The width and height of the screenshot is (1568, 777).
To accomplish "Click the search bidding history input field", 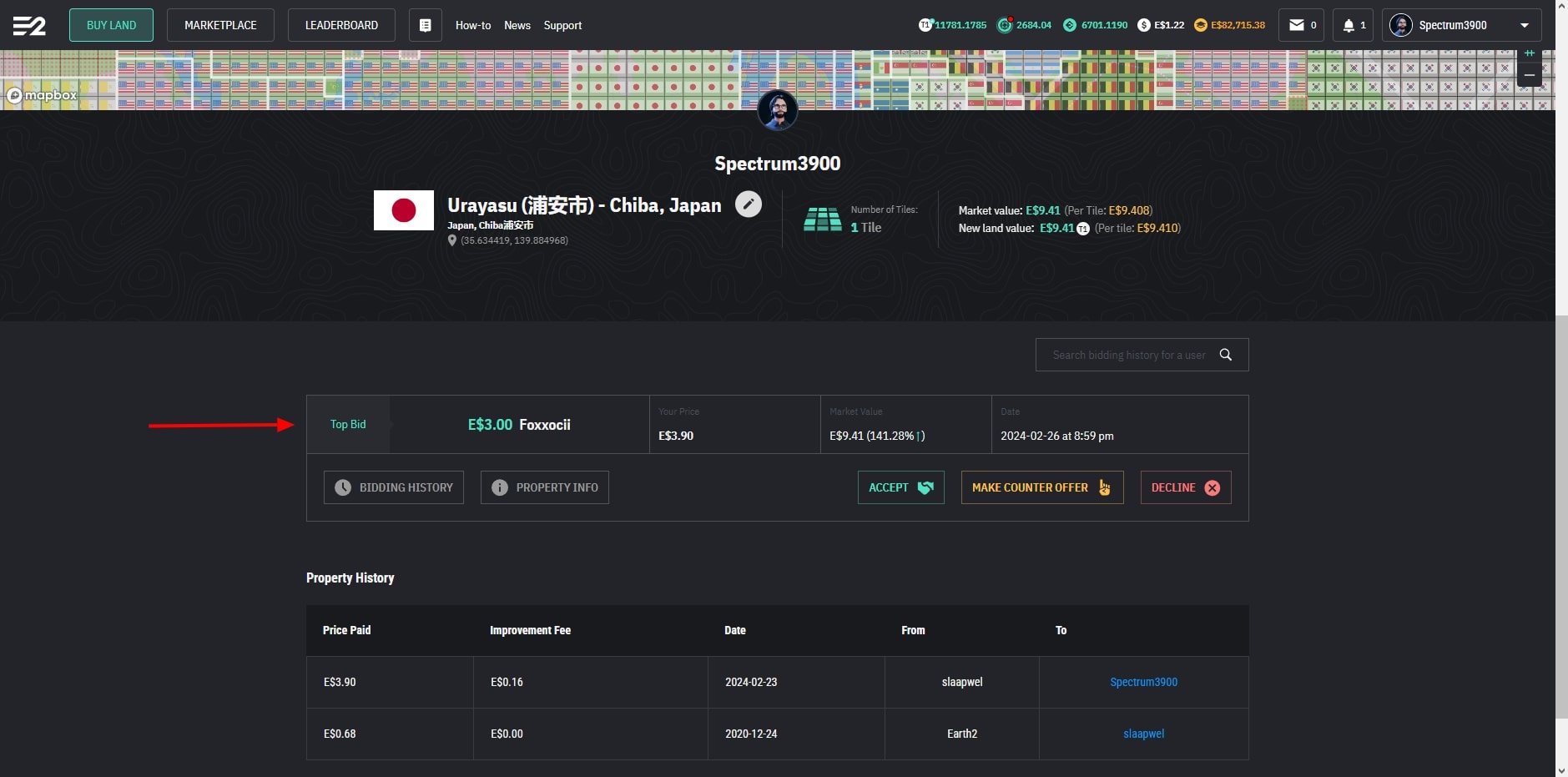I will pyautogui.click(x=1127, y=355).
